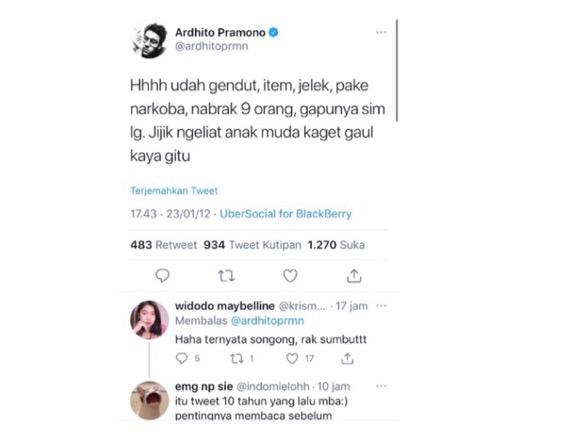
Task: Open the three-dot menu on main tweet
Action: (381, 32)
